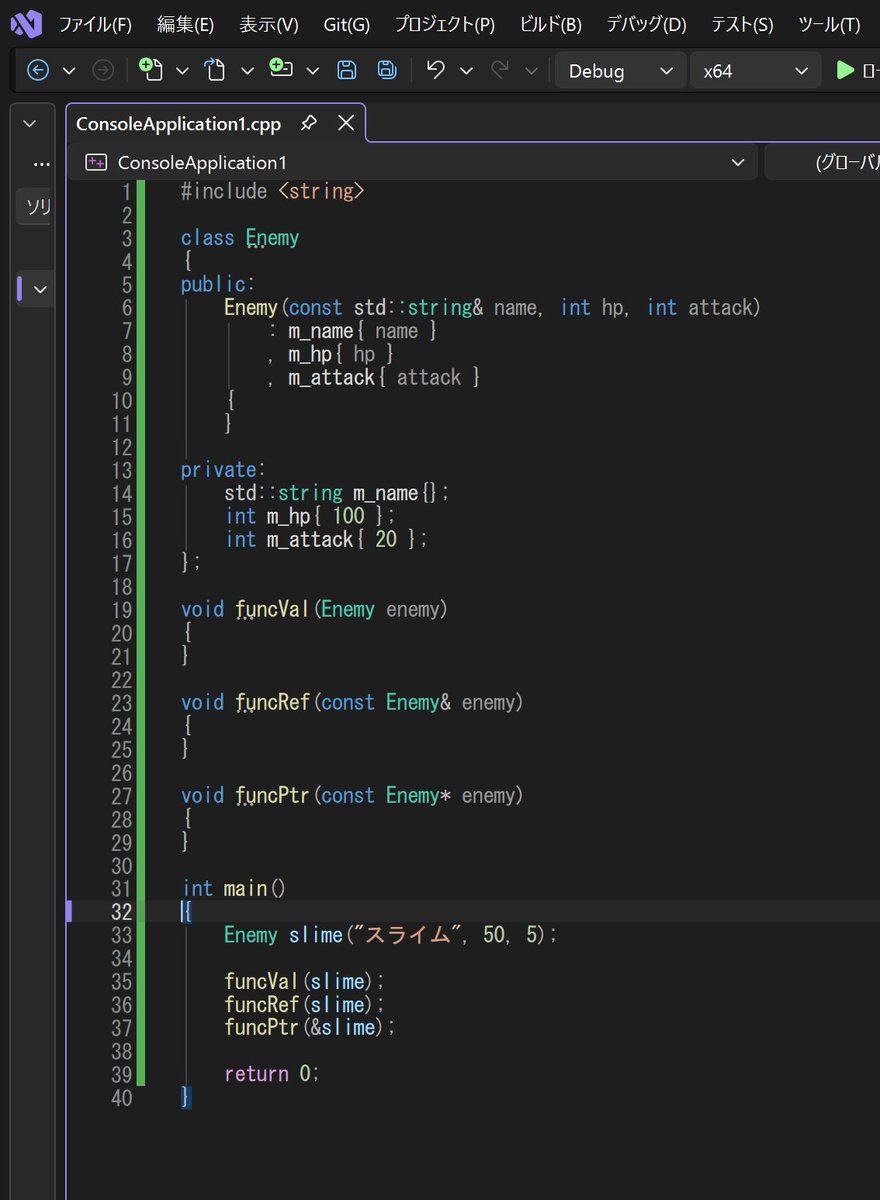Open the Git(G) menu
The height and width of the screenshot is (1200, 880).
[x=346, y=25]
